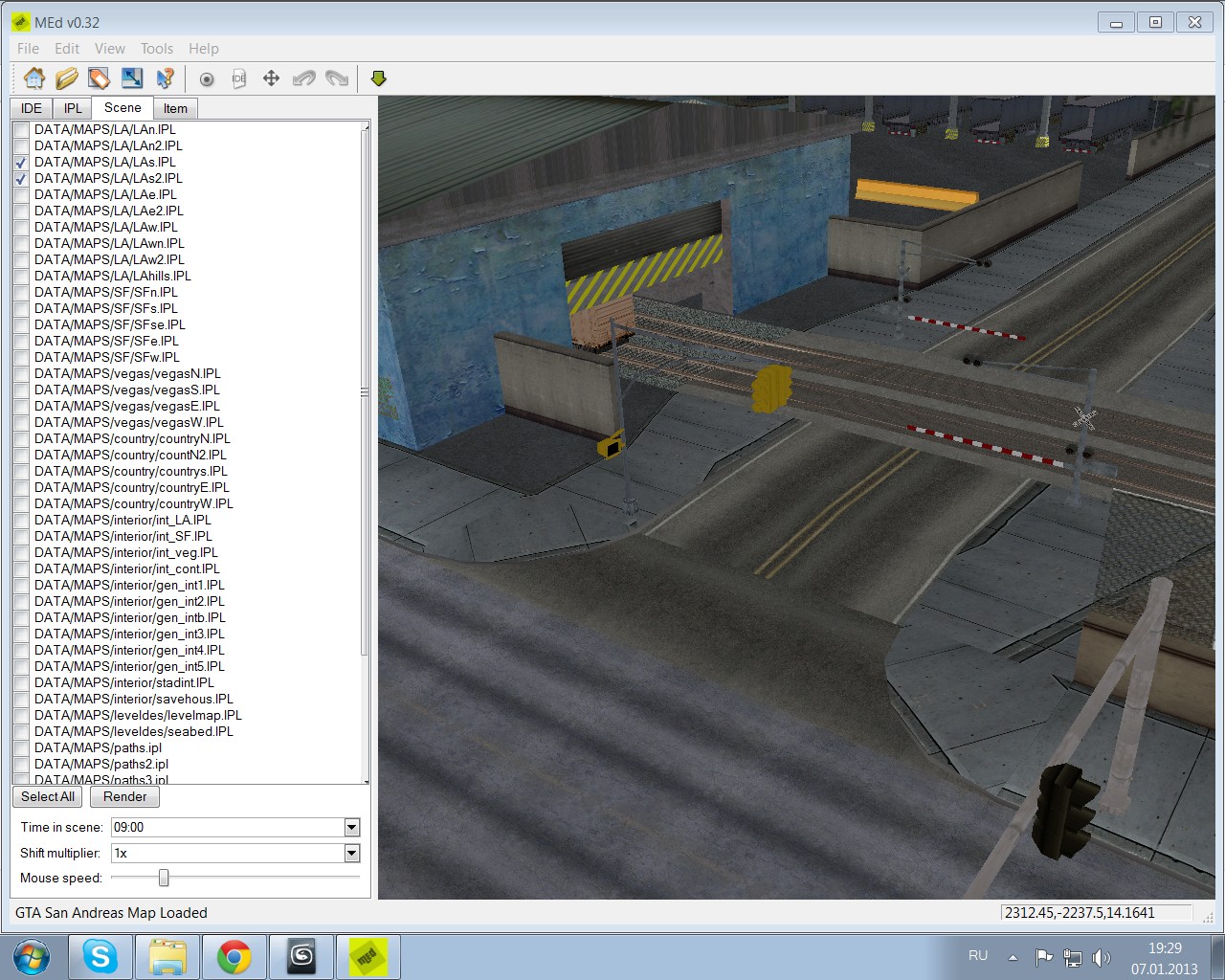The height and width of the screenshot is (980, 1225).
Task: Open File Explorer from the taskbar
Action: (167, 956)
